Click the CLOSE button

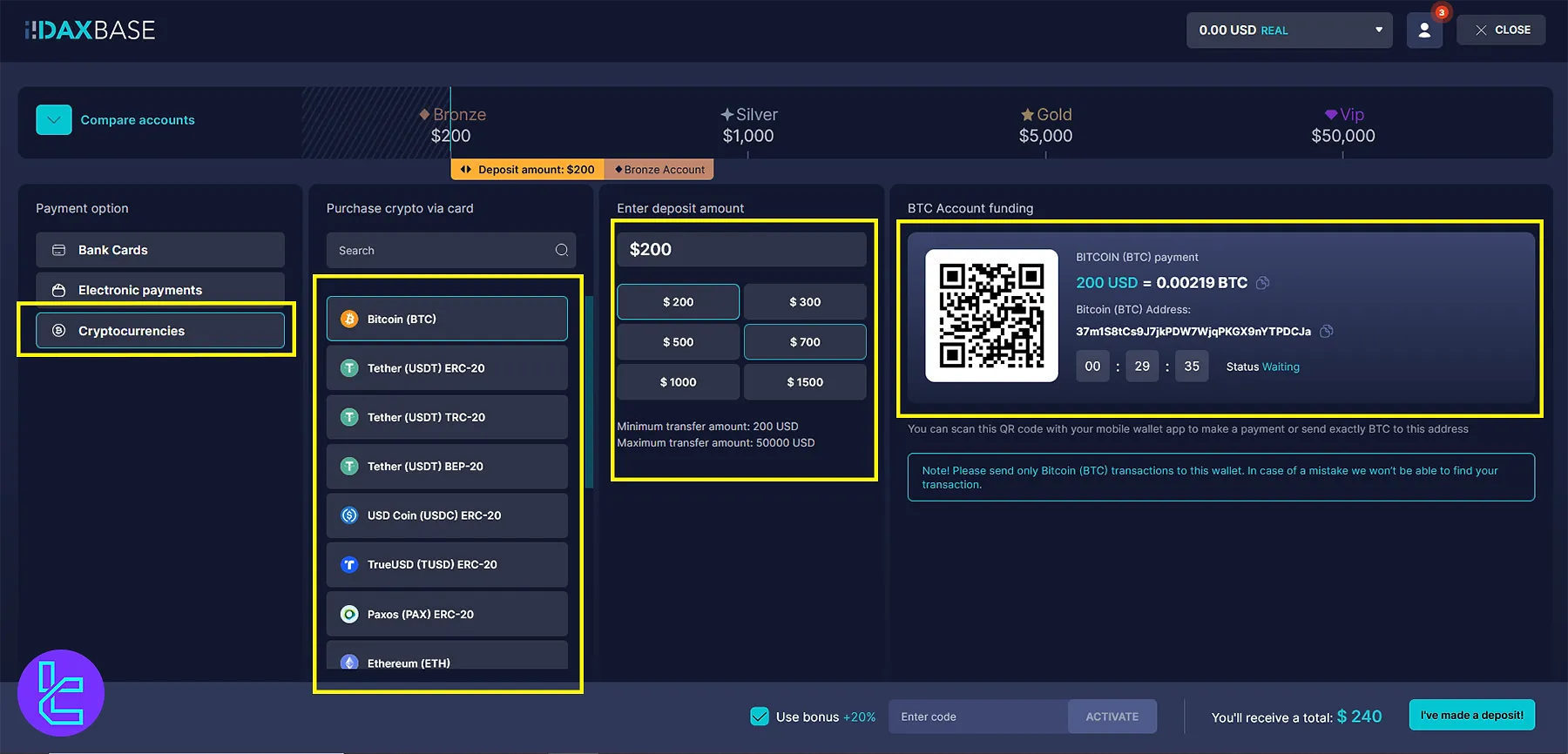[1502, 30]
